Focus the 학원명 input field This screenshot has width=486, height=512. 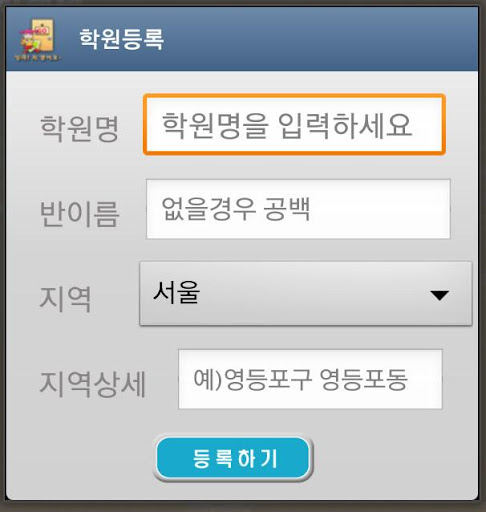(294, 125)
